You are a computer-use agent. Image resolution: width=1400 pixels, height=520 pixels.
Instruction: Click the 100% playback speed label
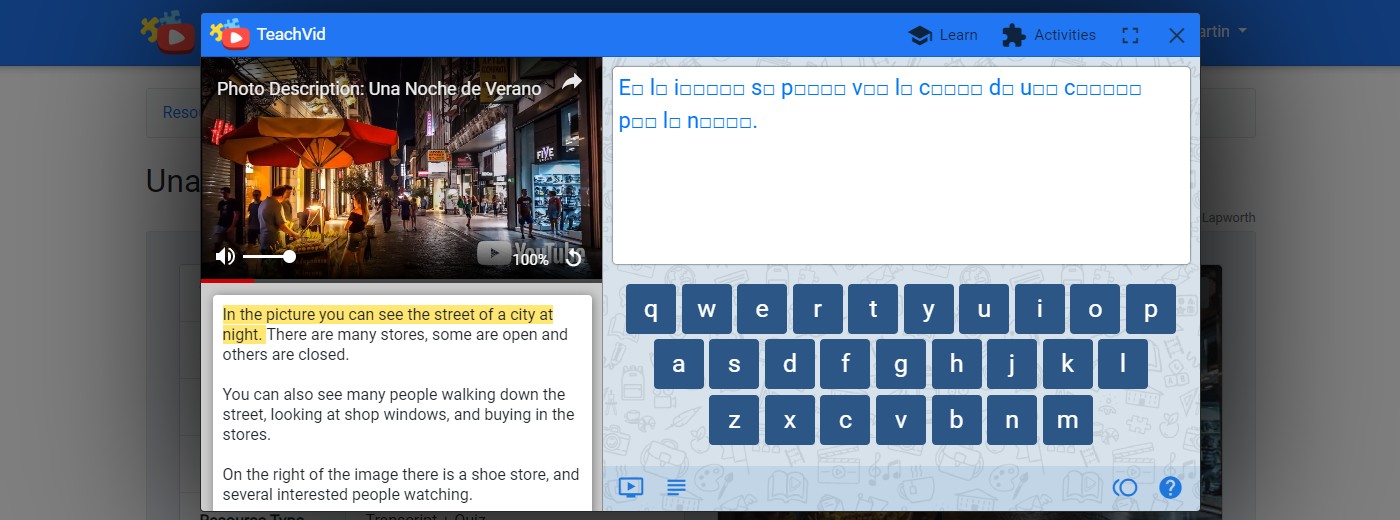(530, 260)
